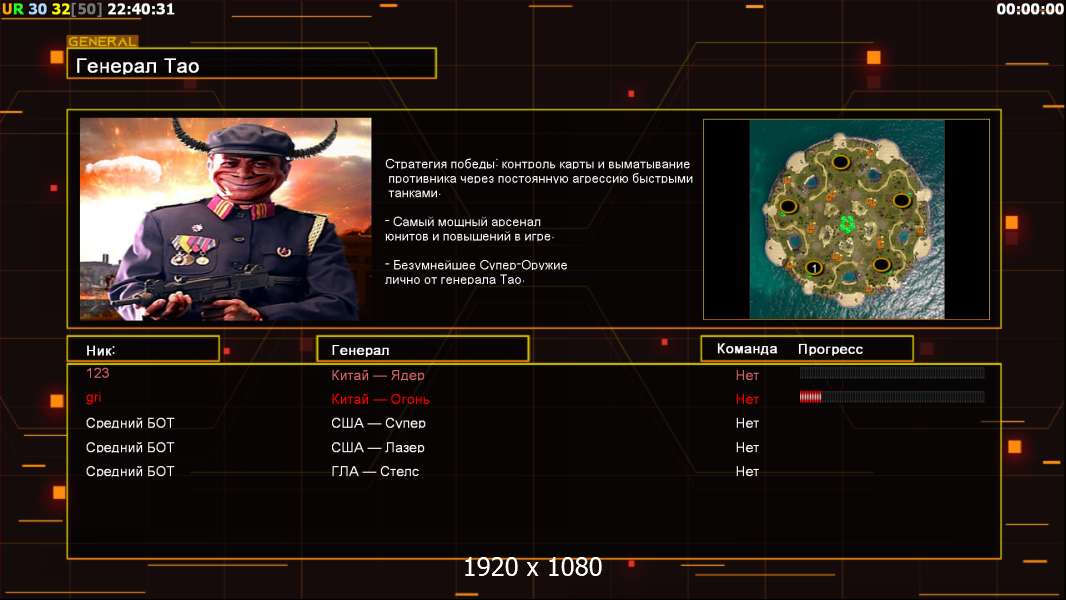1066x600 pixels.
Task: Click the loading progress bar for player gri
Action: (892, 397)
